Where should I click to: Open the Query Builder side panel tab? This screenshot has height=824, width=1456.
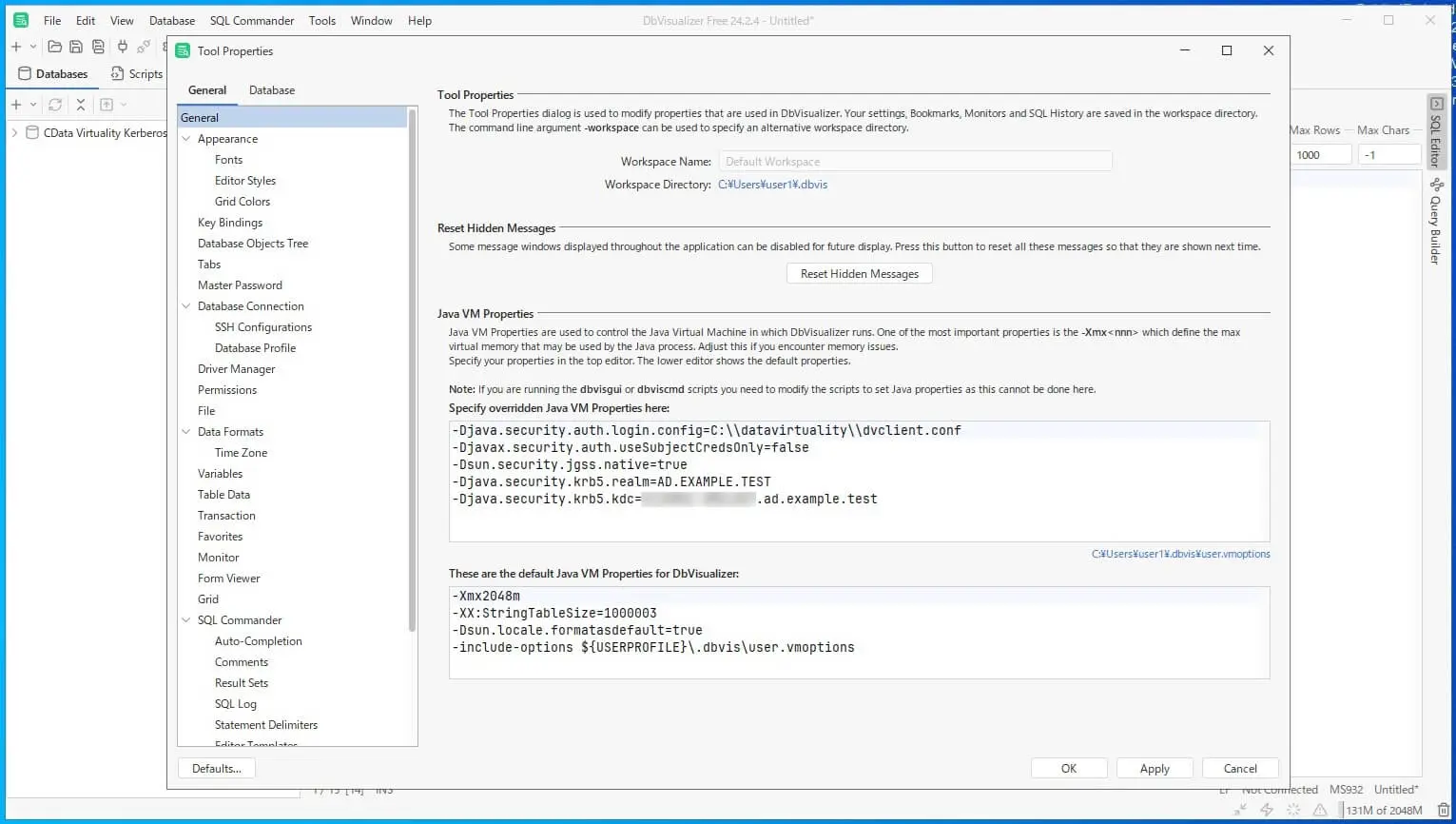[1436, 222]
